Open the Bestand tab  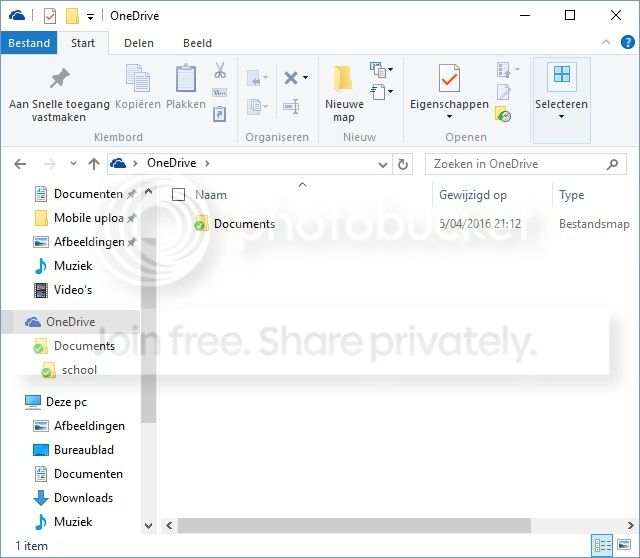pos(29,43)
